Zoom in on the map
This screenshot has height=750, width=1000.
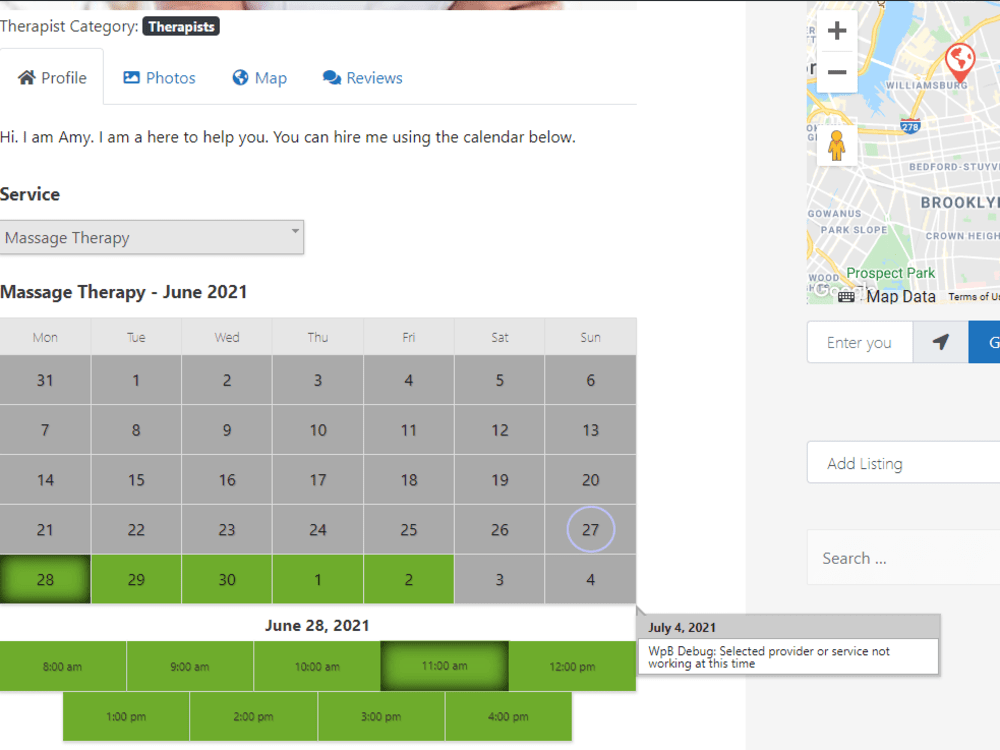pyautogui.click(x=837, y=31)
